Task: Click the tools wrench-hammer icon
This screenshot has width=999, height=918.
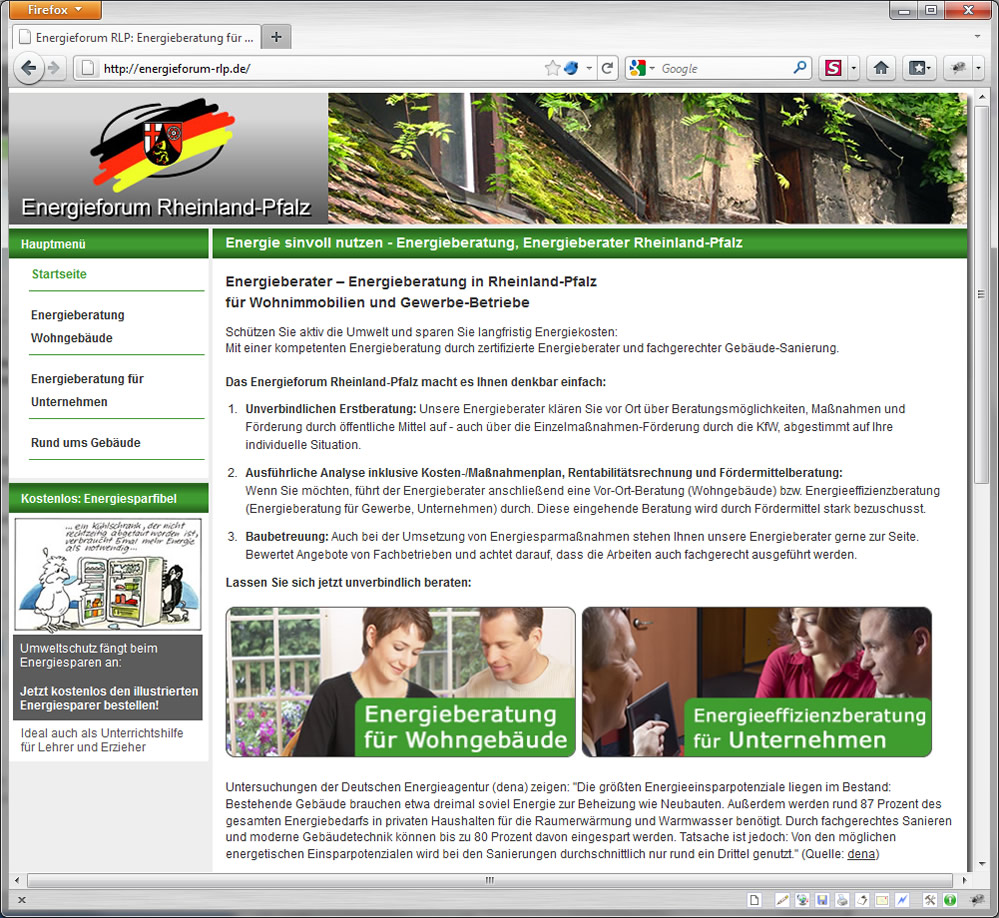Action: point(930,900)
